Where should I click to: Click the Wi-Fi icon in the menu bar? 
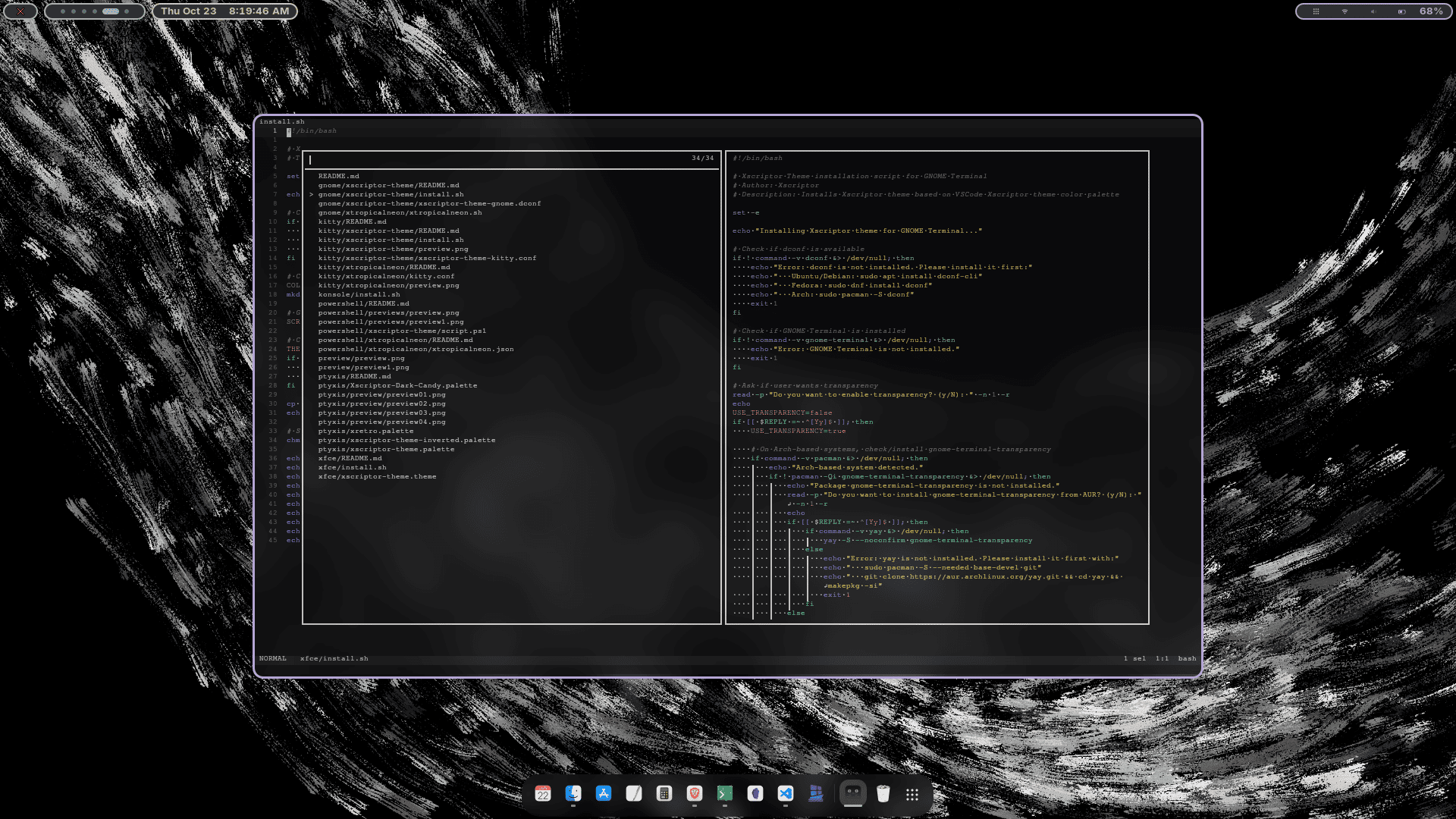(x=1344, y=11)
